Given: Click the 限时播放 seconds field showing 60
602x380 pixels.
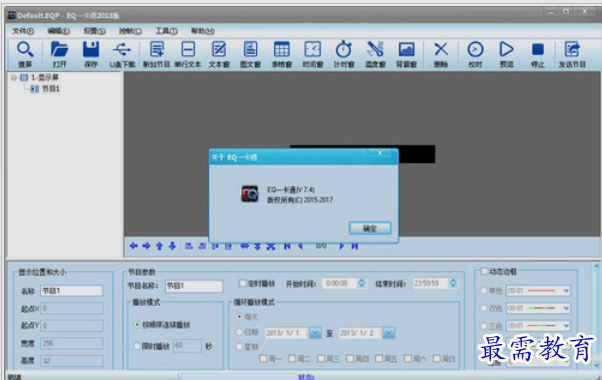Looking at the screenshot, I should [x=187, y=345].
